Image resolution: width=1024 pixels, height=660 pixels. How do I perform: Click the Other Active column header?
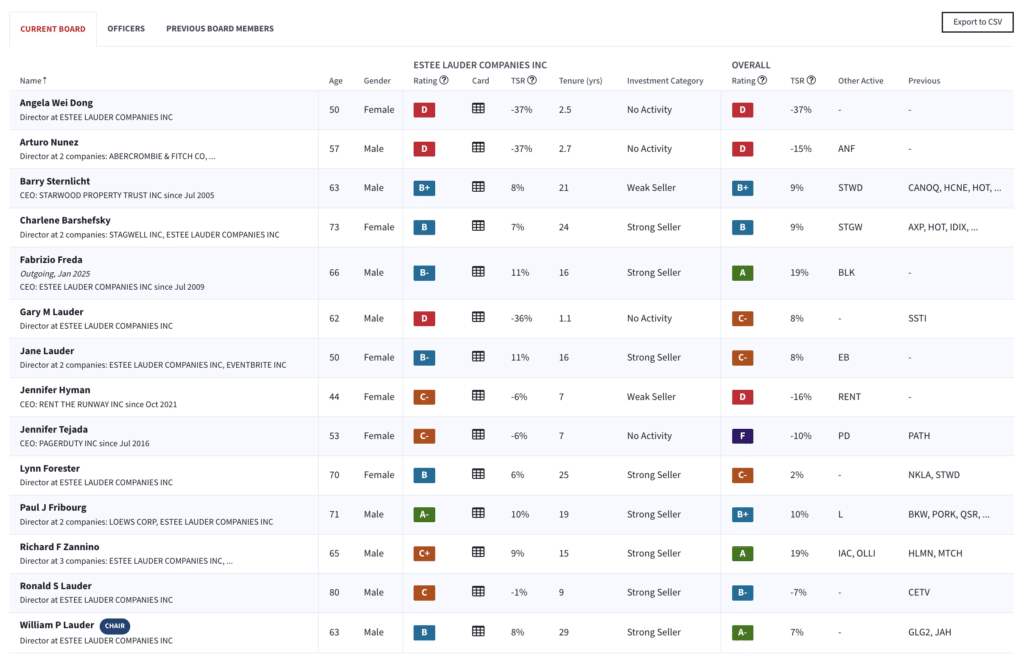[x=861, y=81]
